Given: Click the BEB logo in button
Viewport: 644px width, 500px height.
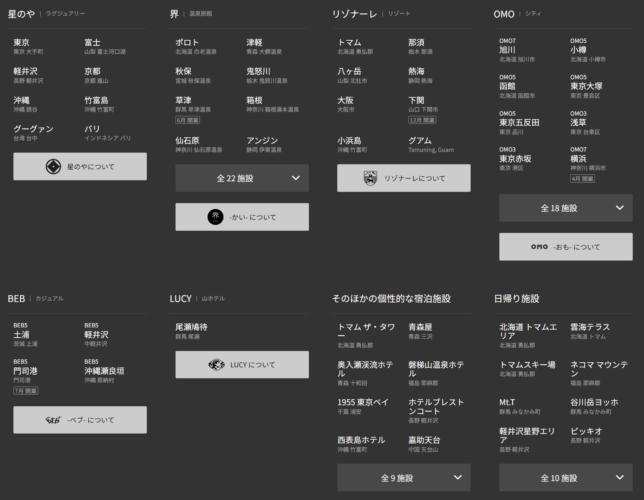Looking at the screenshot, I should point(52,420).
